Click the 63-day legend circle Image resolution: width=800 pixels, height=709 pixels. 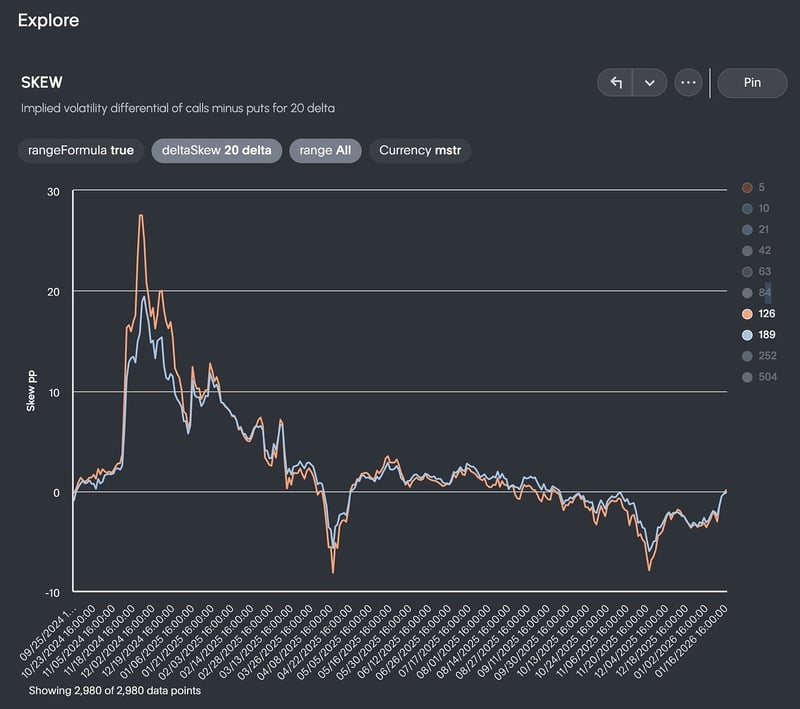pos(748,272)
